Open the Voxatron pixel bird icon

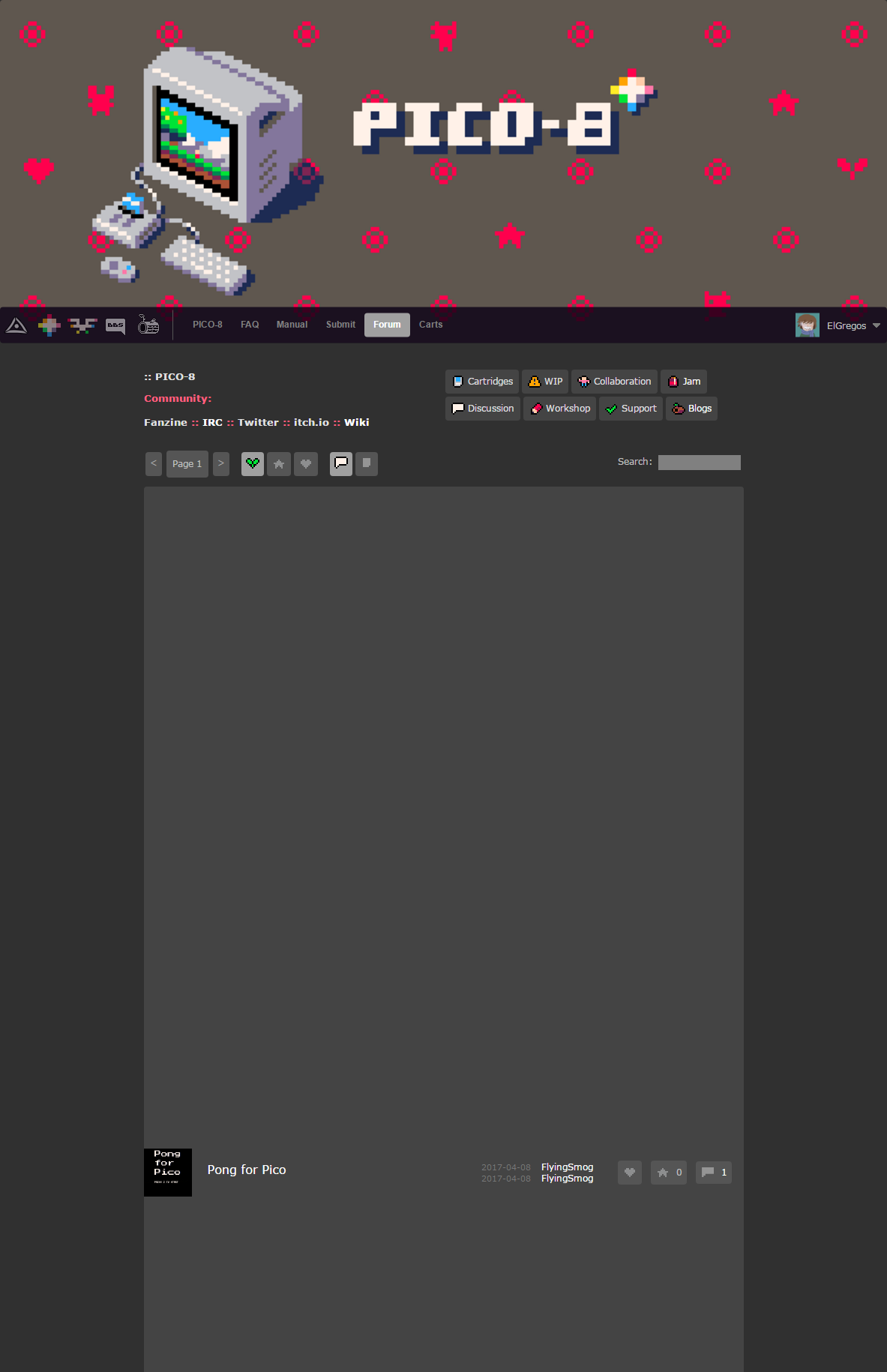[x=82, y=325]
